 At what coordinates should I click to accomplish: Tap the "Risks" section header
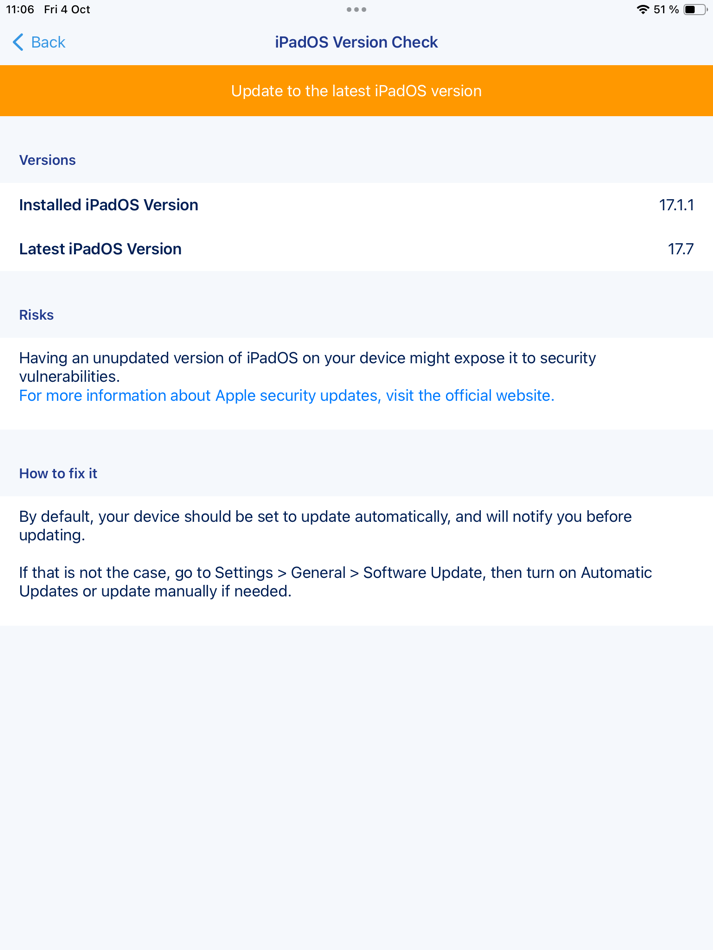[x=36, y=315]
